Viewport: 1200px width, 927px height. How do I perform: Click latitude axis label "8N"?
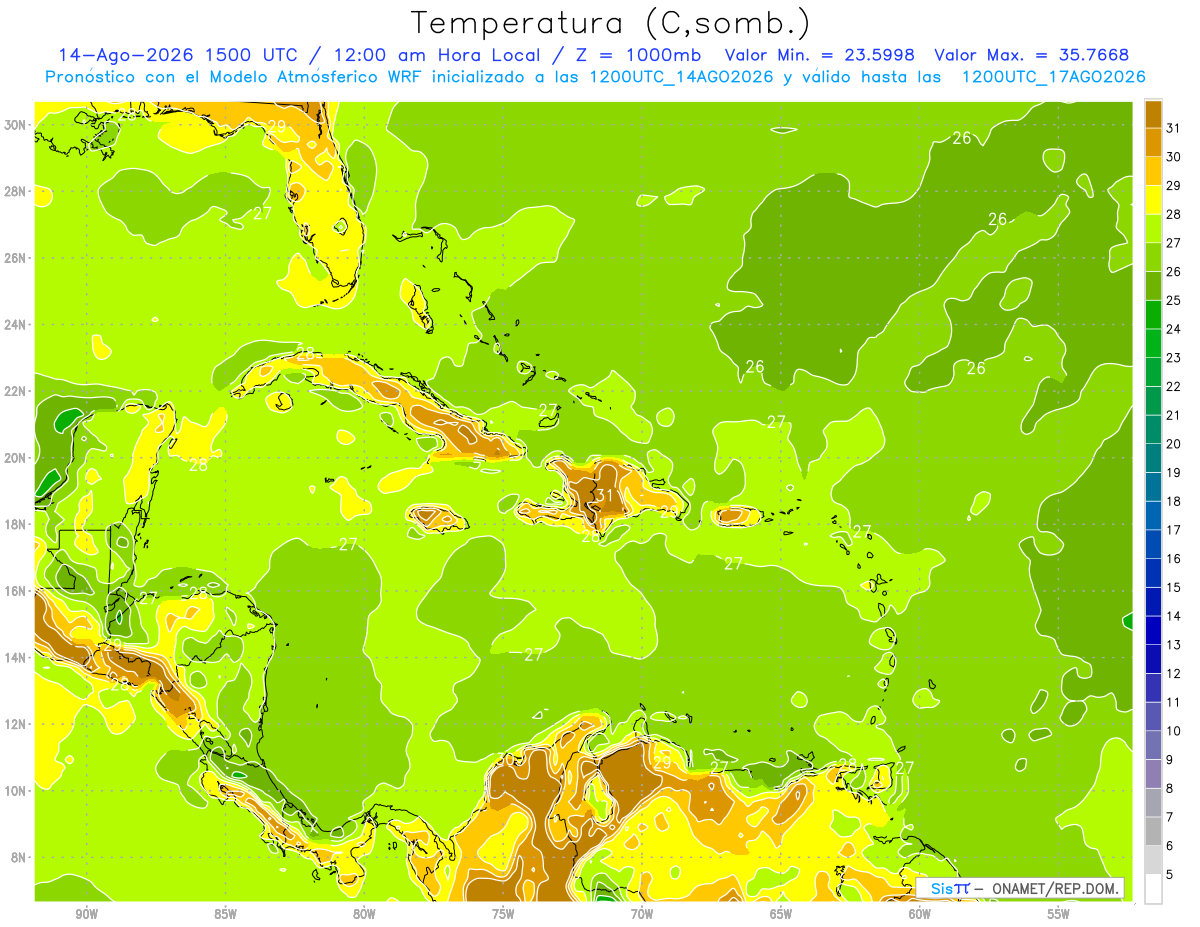pyautogui.click(x=19, y=857)
